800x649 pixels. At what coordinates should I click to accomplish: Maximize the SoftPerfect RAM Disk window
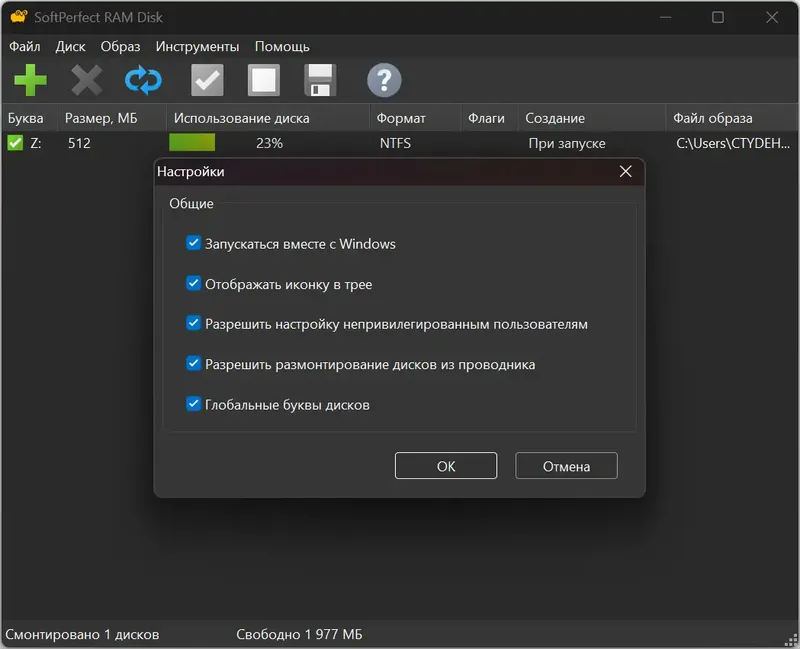(718, 17)
